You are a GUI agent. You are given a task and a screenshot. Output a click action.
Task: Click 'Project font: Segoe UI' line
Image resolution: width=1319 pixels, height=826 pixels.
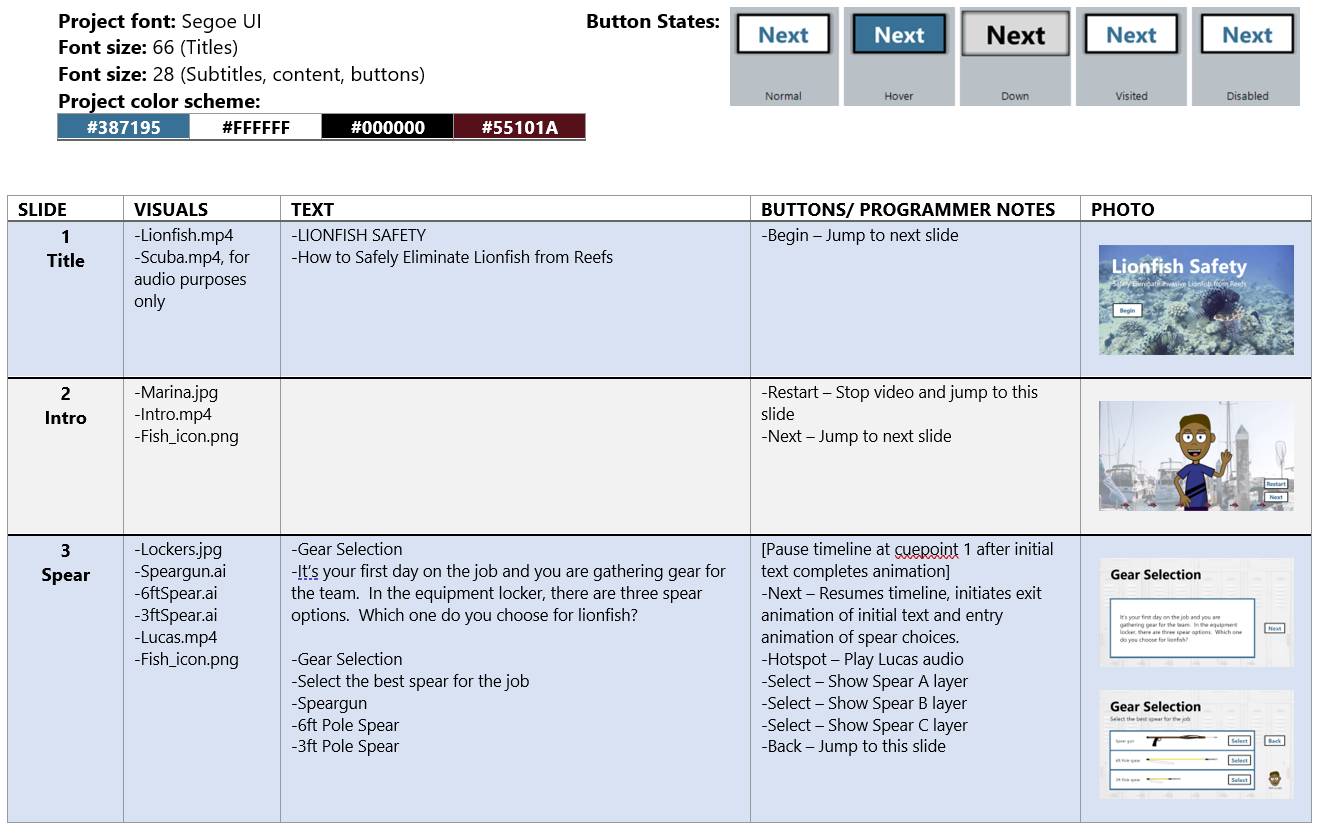pyautogui.click(x=160, y=21)
